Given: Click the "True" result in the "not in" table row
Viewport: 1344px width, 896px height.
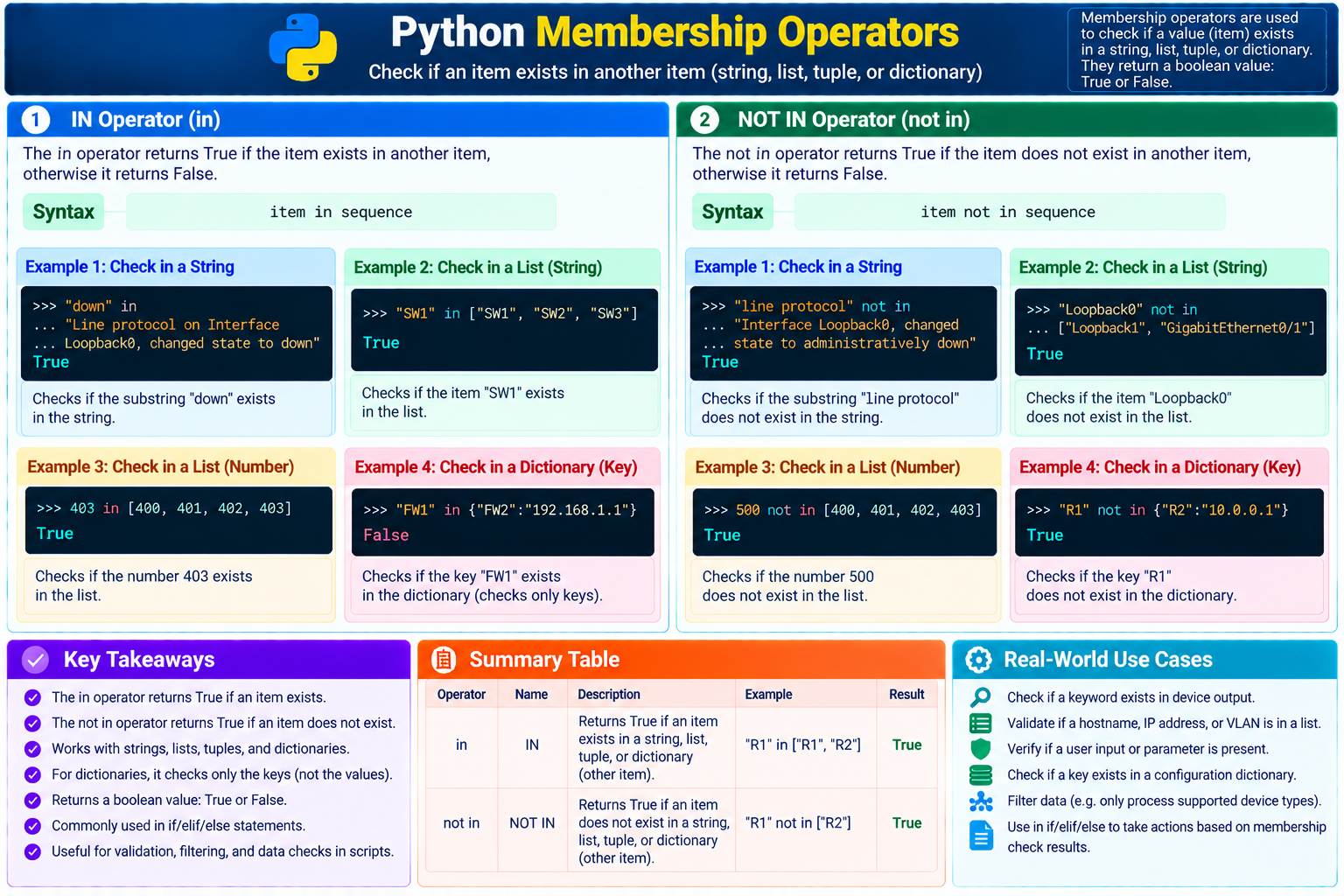Looking at the screenshot, I should (x=906, y=823).
